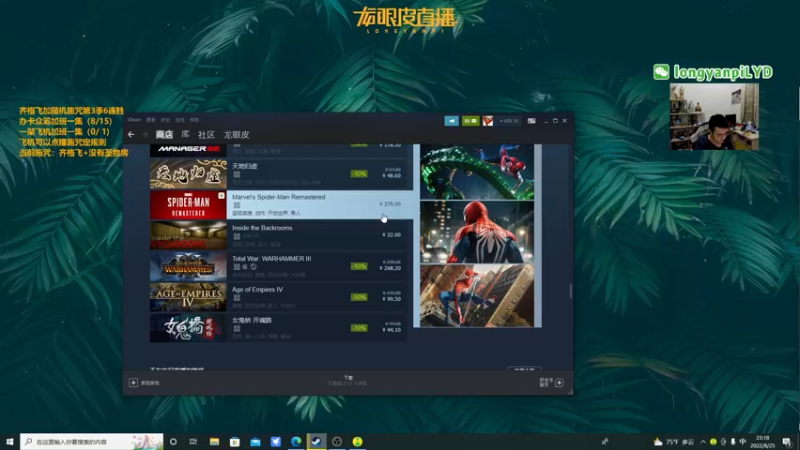Viewport: 800px width, 450px height.
Task: Open the Spider-Man night city screenshot preview
Action: point(477,232)
